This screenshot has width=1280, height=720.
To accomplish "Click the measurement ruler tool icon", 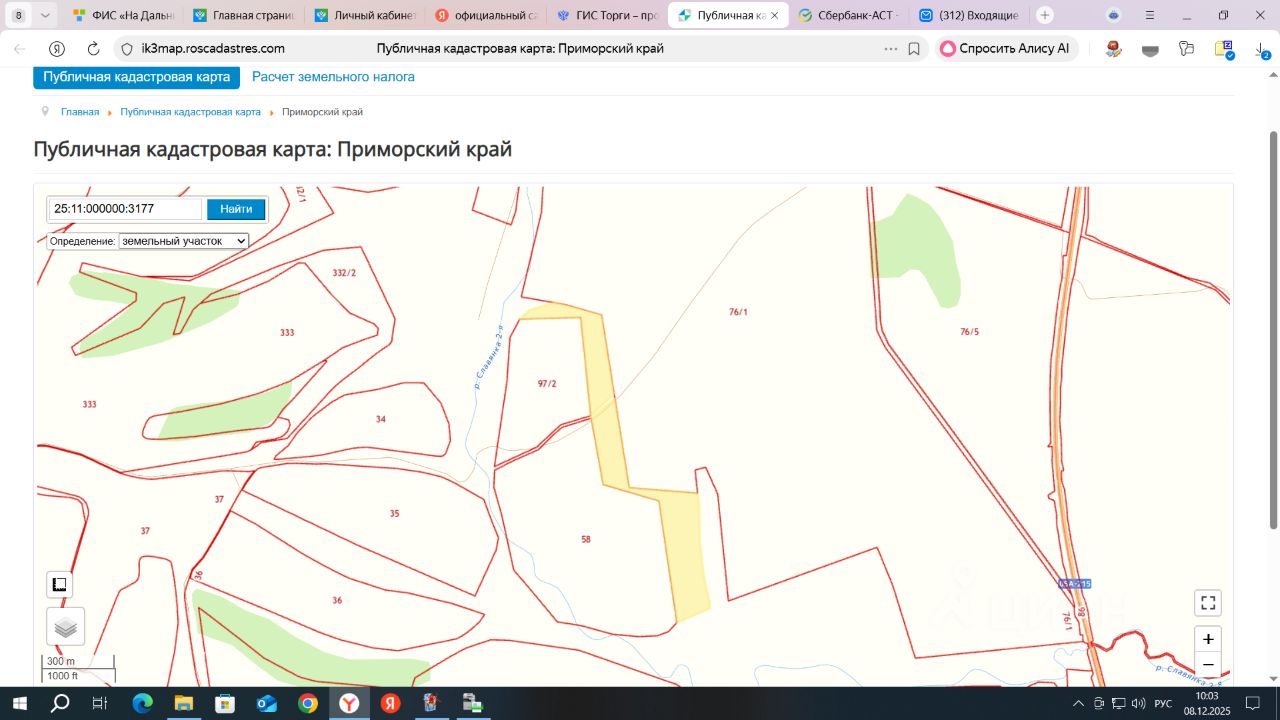I will pyautogui.click(x=59, y=585).
